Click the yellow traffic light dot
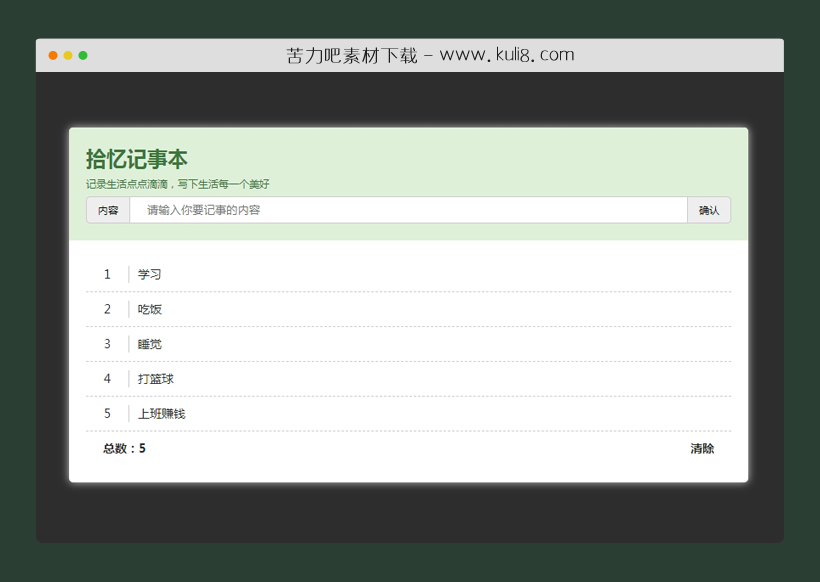 (66, 55)
